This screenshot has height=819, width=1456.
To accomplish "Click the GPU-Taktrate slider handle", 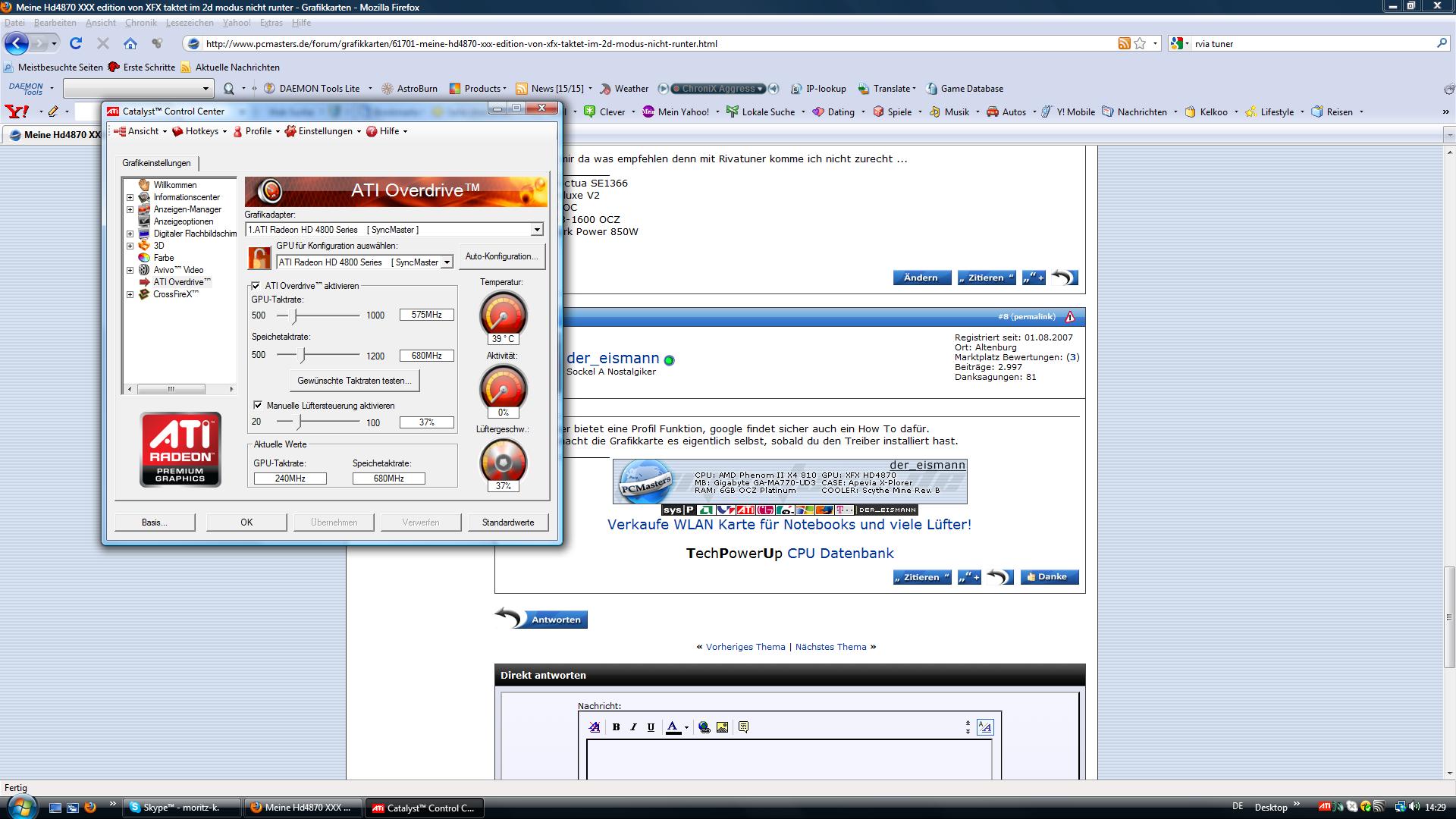I will 296,315.
